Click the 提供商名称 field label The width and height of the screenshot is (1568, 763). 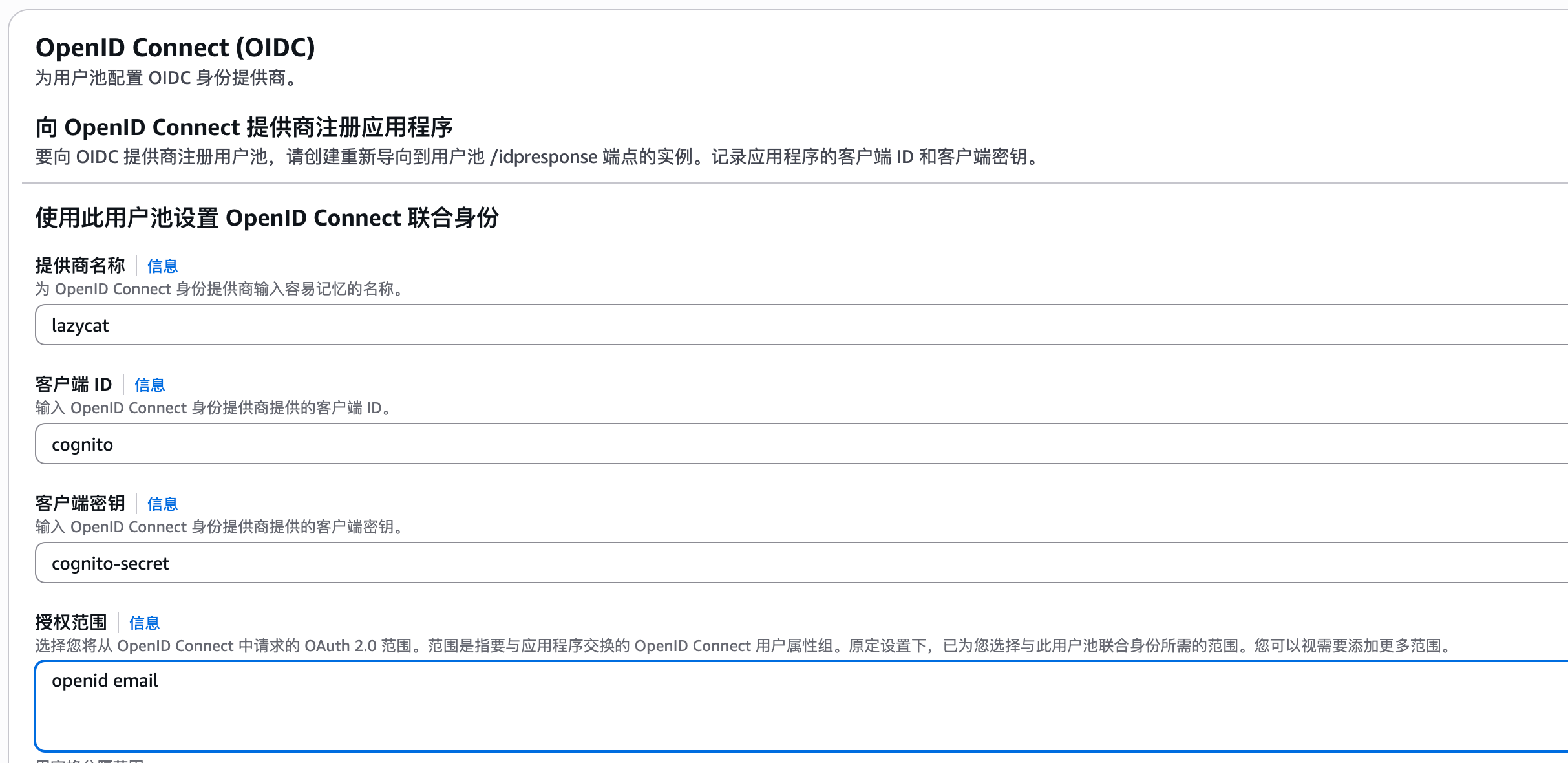(80, 265)
